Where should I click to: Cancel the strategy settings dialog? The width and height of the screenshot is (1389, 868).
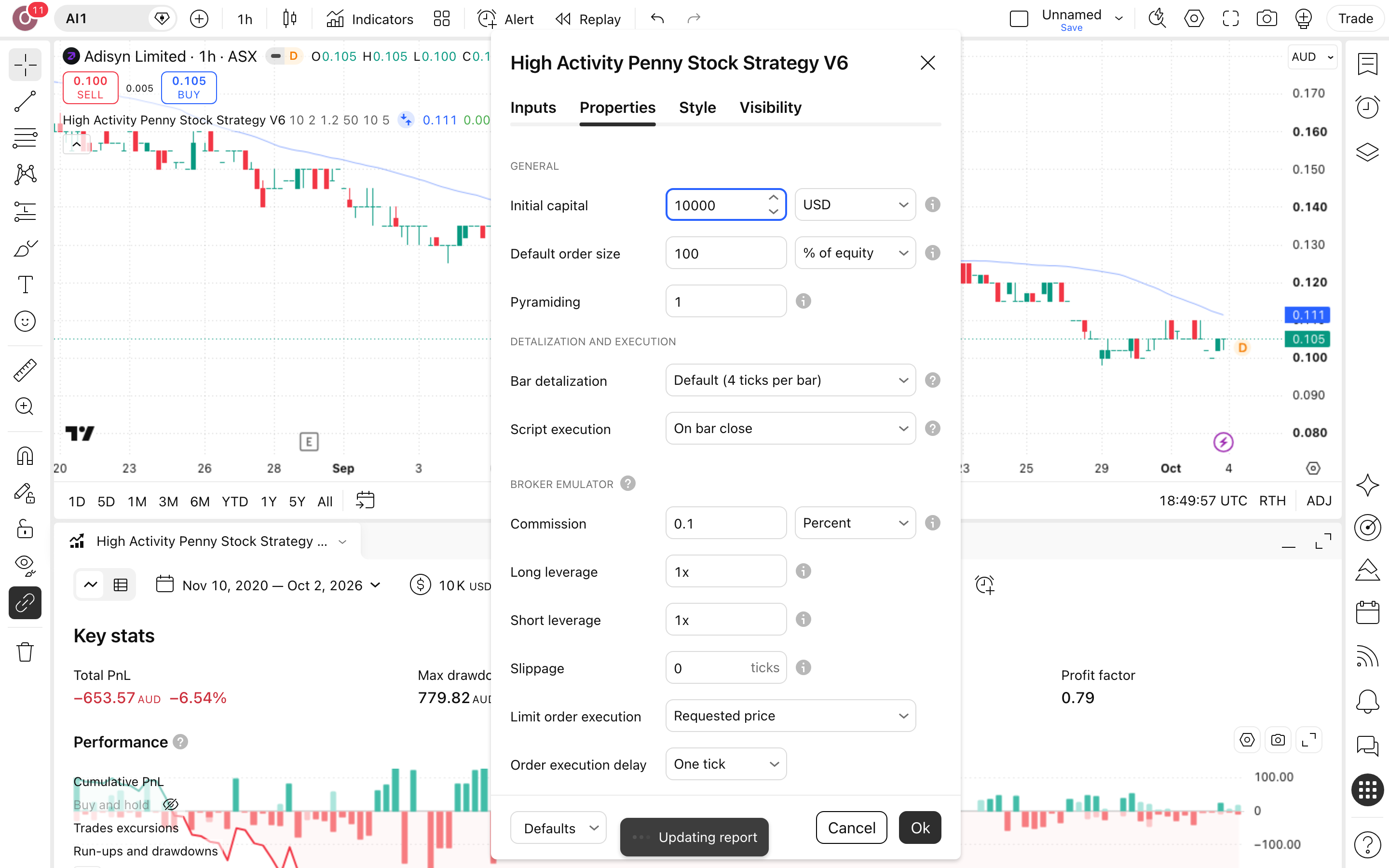[851, 827]
